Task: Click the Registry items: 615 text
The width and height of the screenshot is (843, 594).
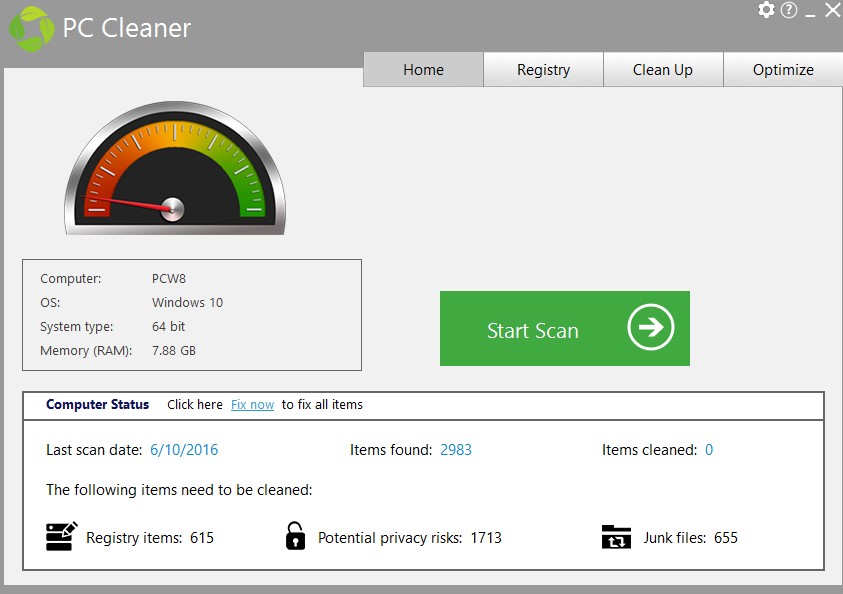Action: (150, 538)
